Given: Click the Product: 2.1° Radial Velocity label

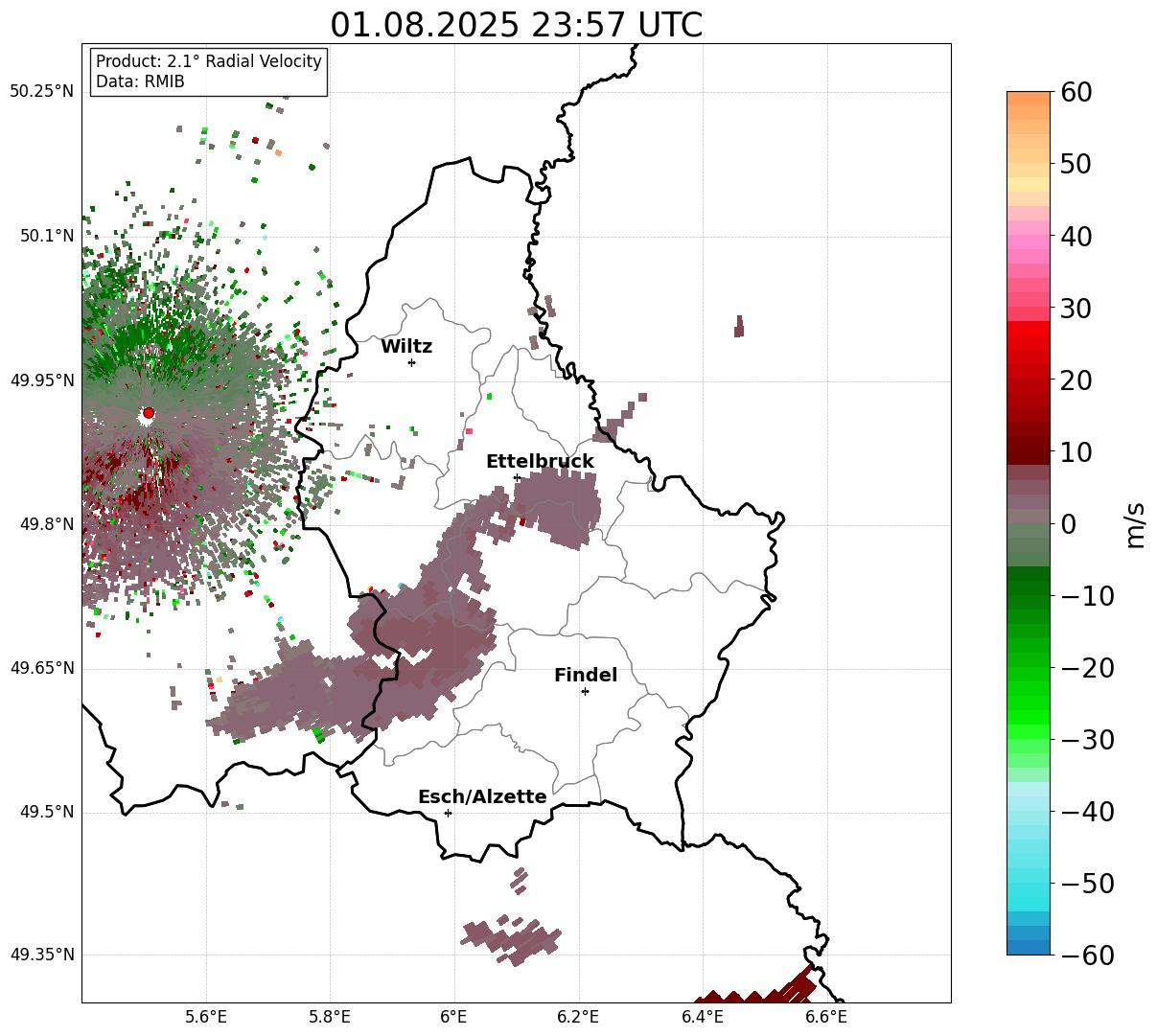Looking at the screenshot, I should (x=209, y=61).
